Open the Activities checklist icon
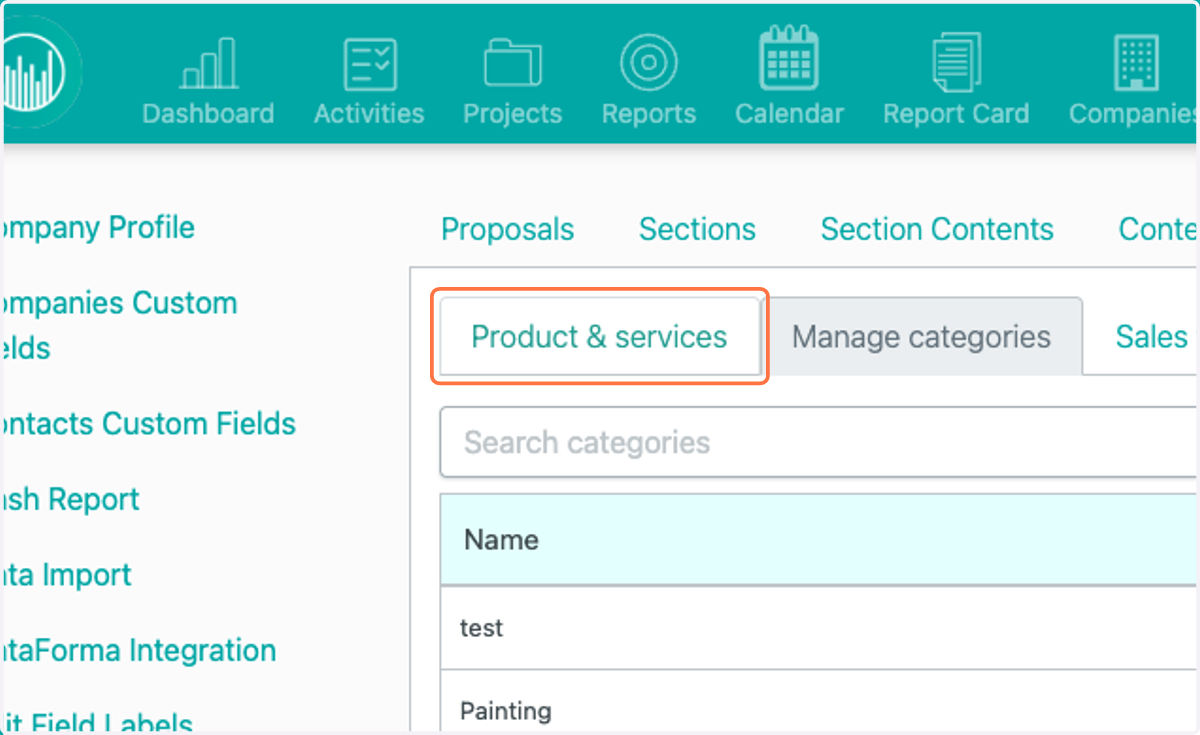Image resolution: width=1200 pixels, height=735 pixels. click(369, 64)
